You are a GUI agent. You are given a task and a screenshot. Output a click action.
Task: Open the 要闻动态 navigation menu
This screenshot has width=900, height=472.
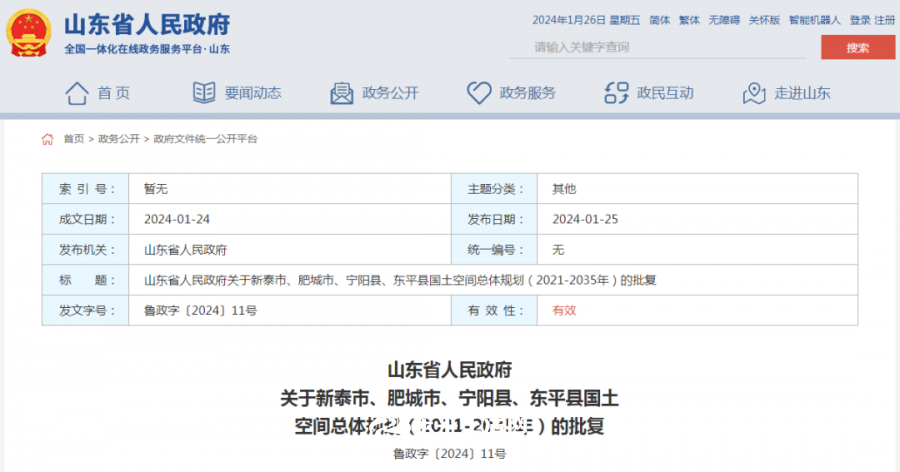[252, 93]
